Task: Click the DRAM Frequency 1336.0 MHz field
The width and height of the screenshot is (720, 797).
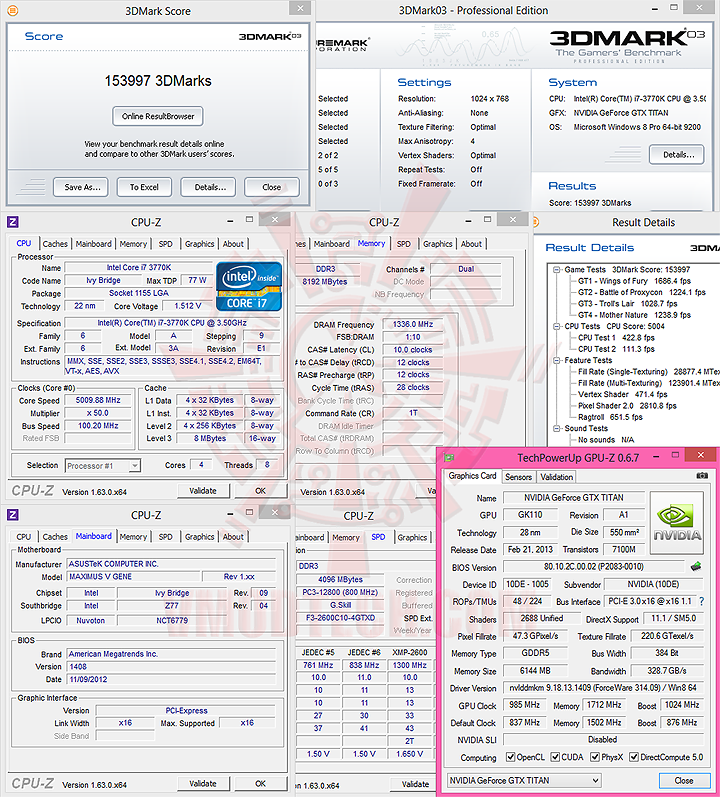Action: click(413, 324)
